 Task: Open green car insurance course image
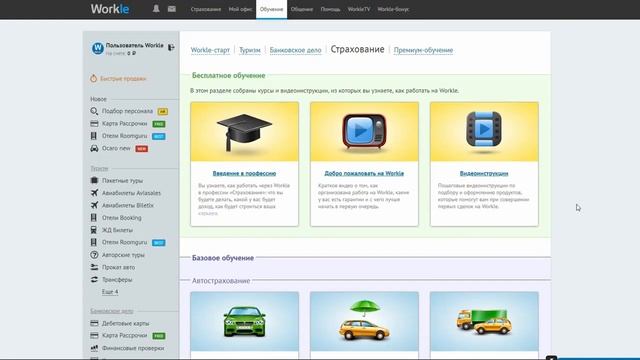pyautogui.click(x=244, y=321)
